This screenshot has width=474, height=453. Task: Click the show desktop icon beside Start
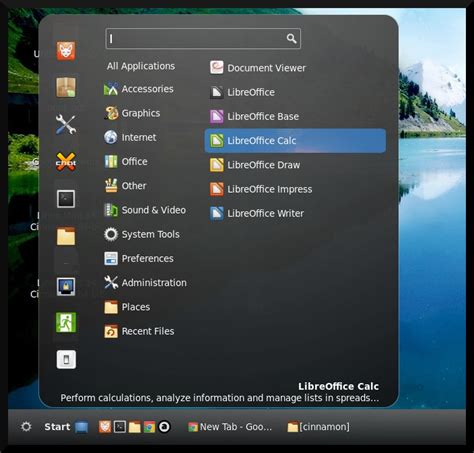coord(81,427)
